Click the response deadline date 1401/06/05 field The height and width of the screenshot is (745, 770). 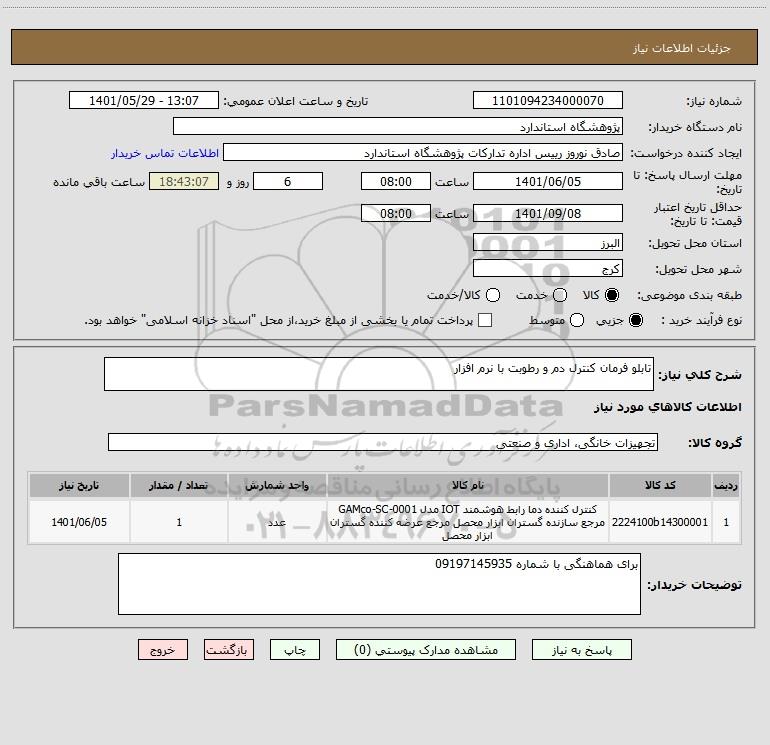point(548,181)
